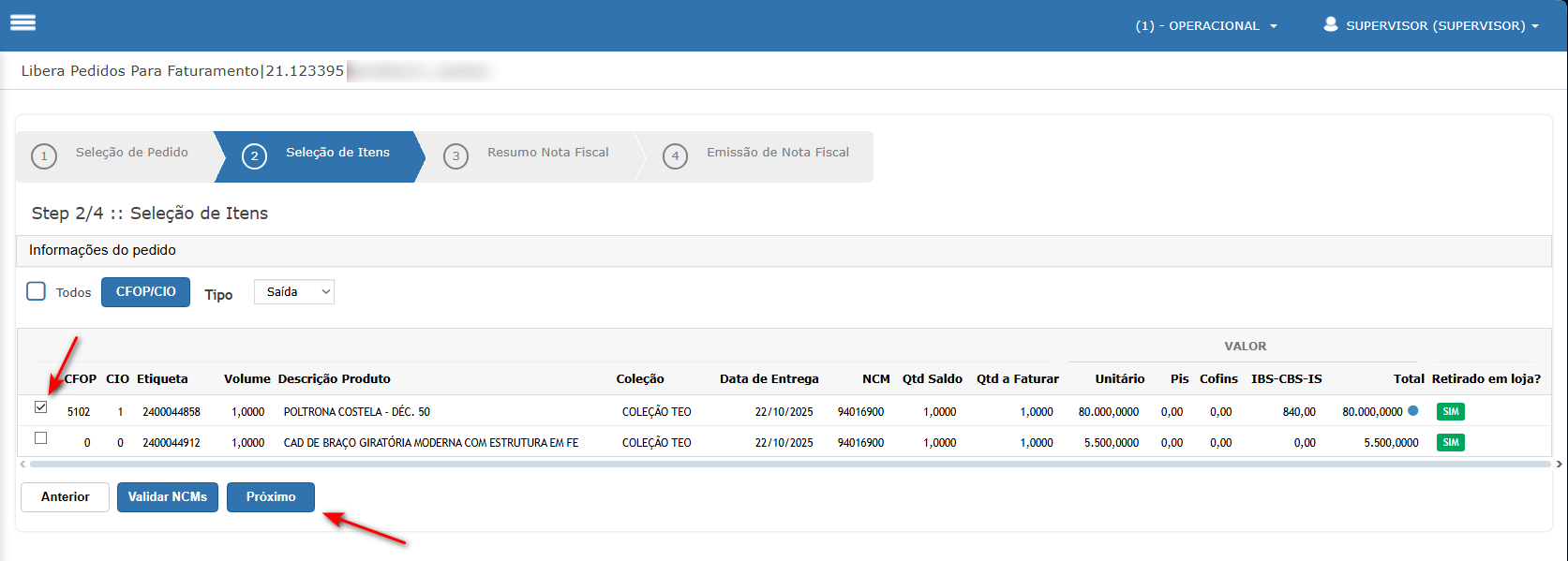Open the hamburger menu icon
Screen dimensions: 1568x561
tap(22, 23)
